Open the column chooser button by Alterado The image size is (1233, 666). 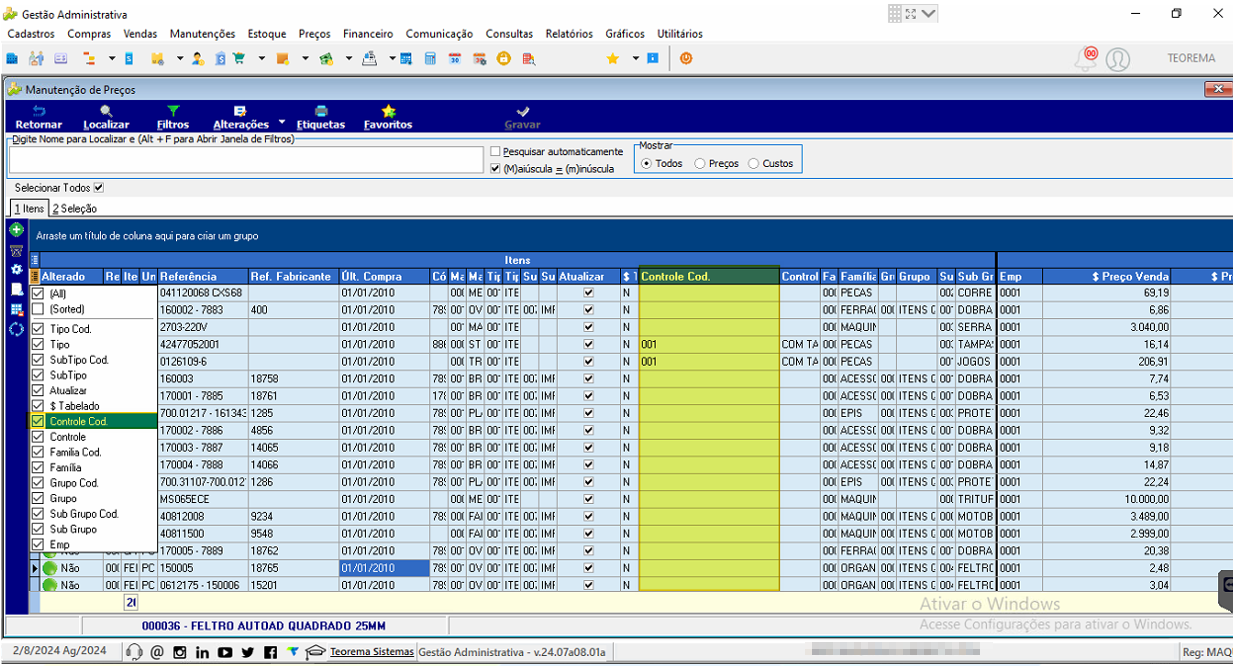(x=34, y=276)
